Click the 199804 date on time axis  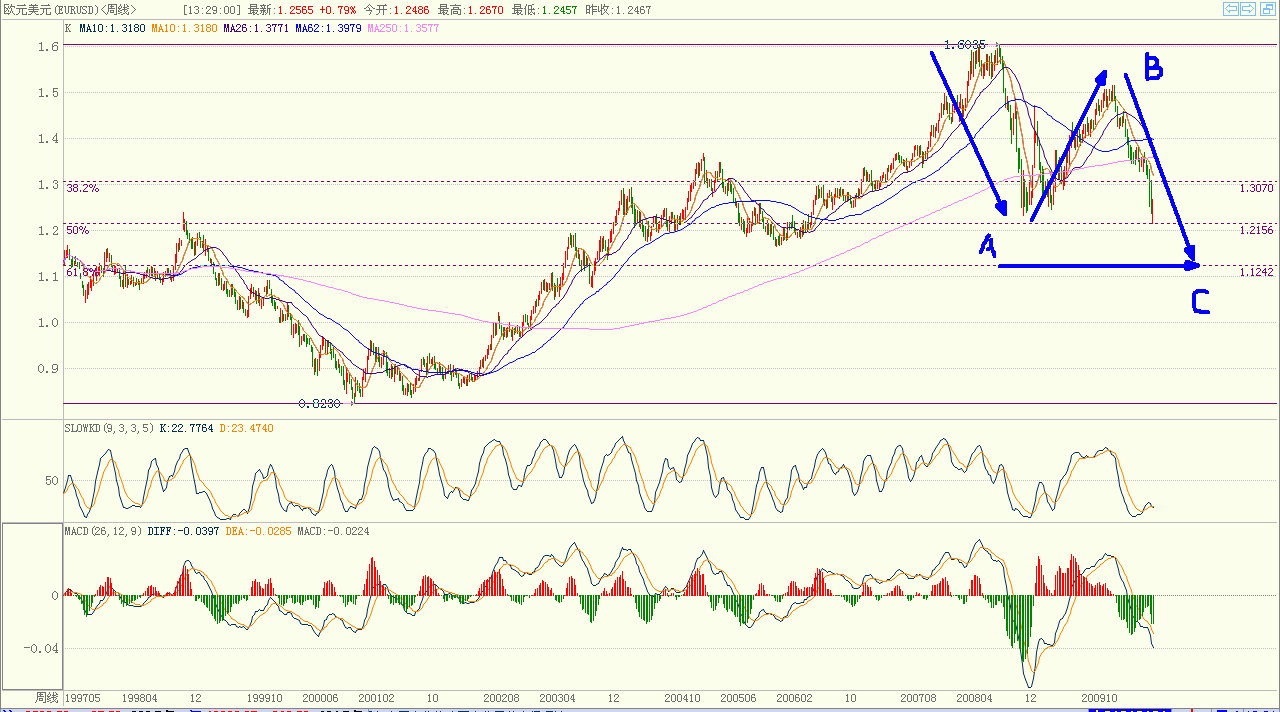click(139, 698)
